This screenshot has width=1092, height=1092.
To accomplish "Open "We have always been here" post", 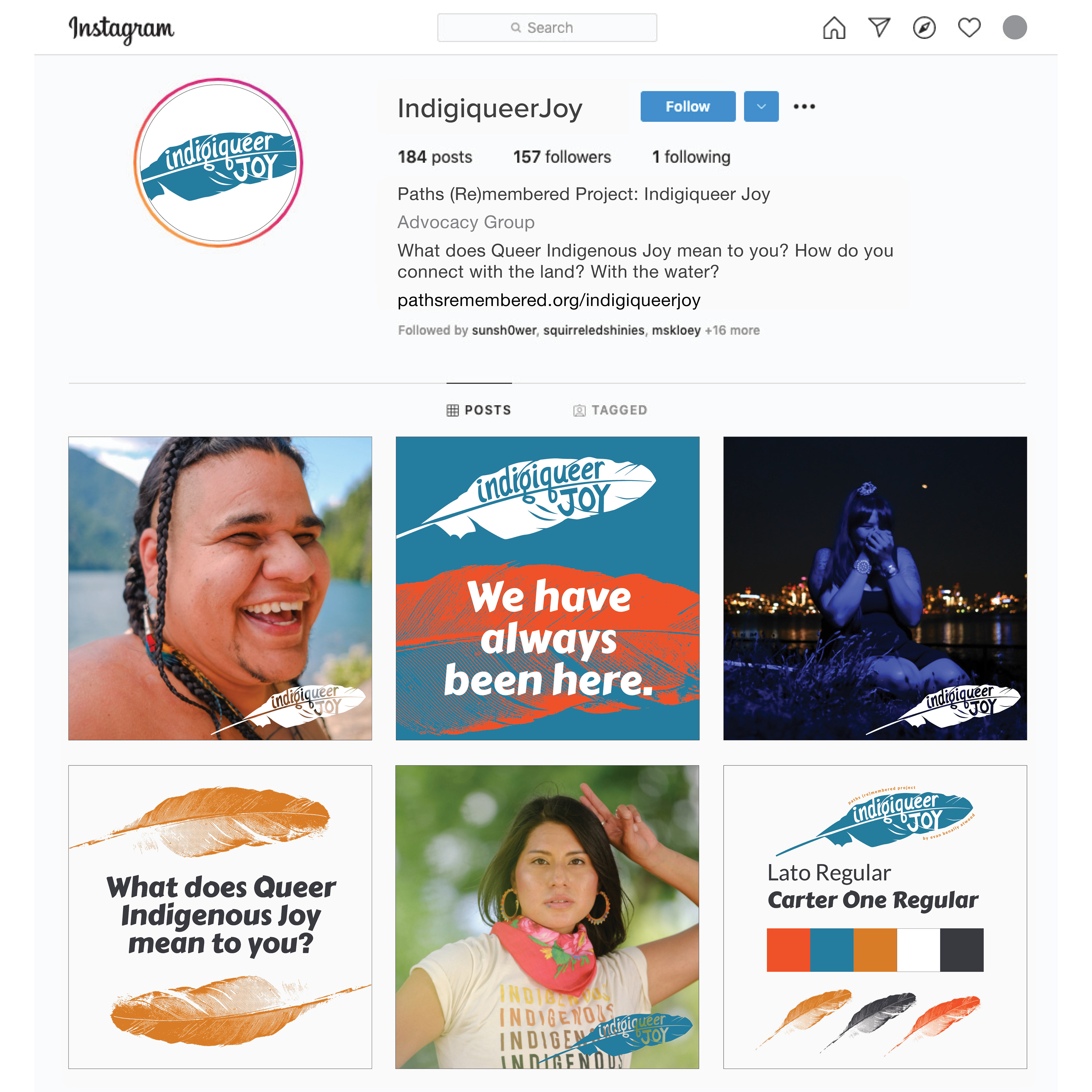I will tap(548, 588).
